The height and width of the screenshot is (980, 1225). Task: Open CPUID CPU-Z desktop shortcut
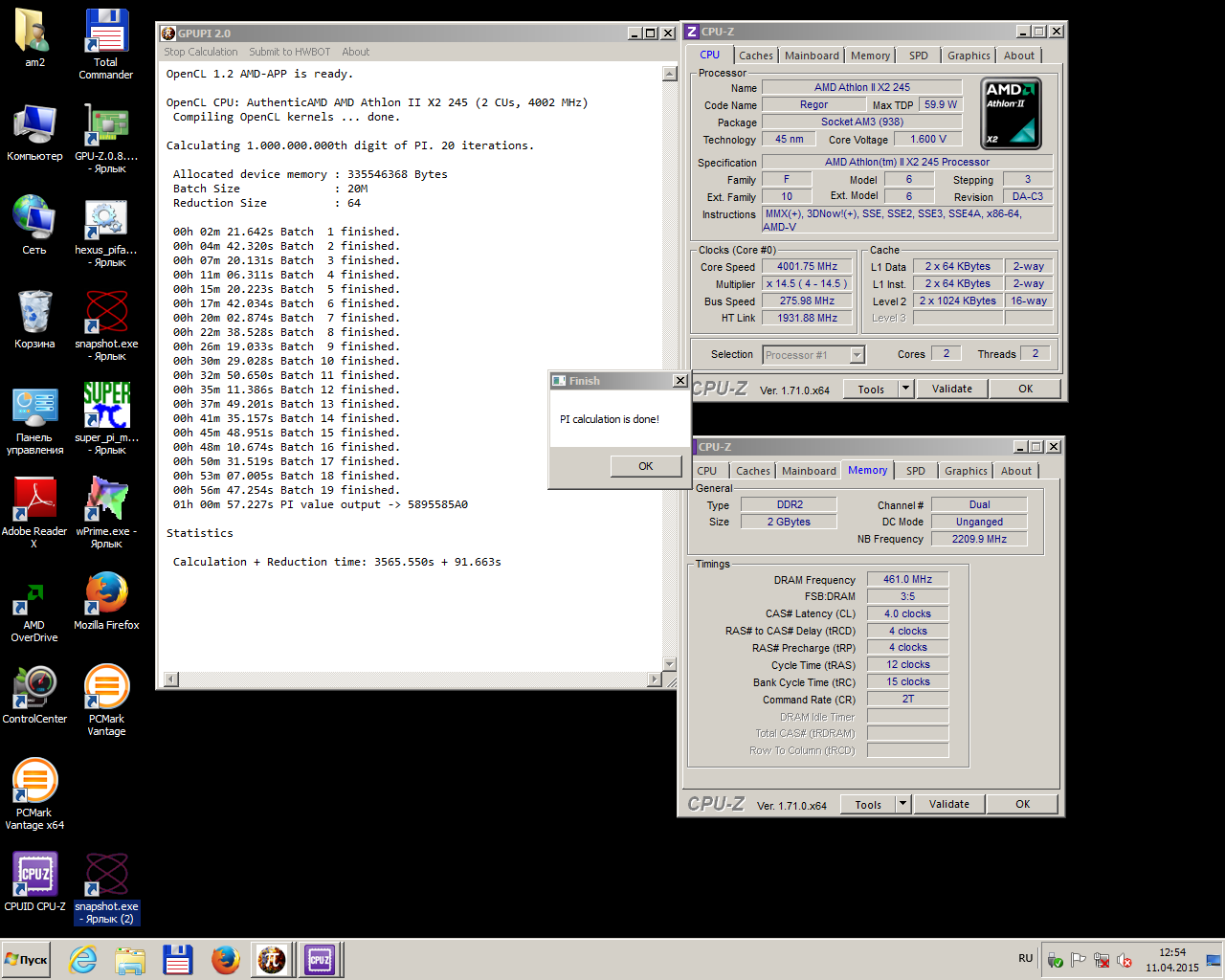click(x=34, y=875)
